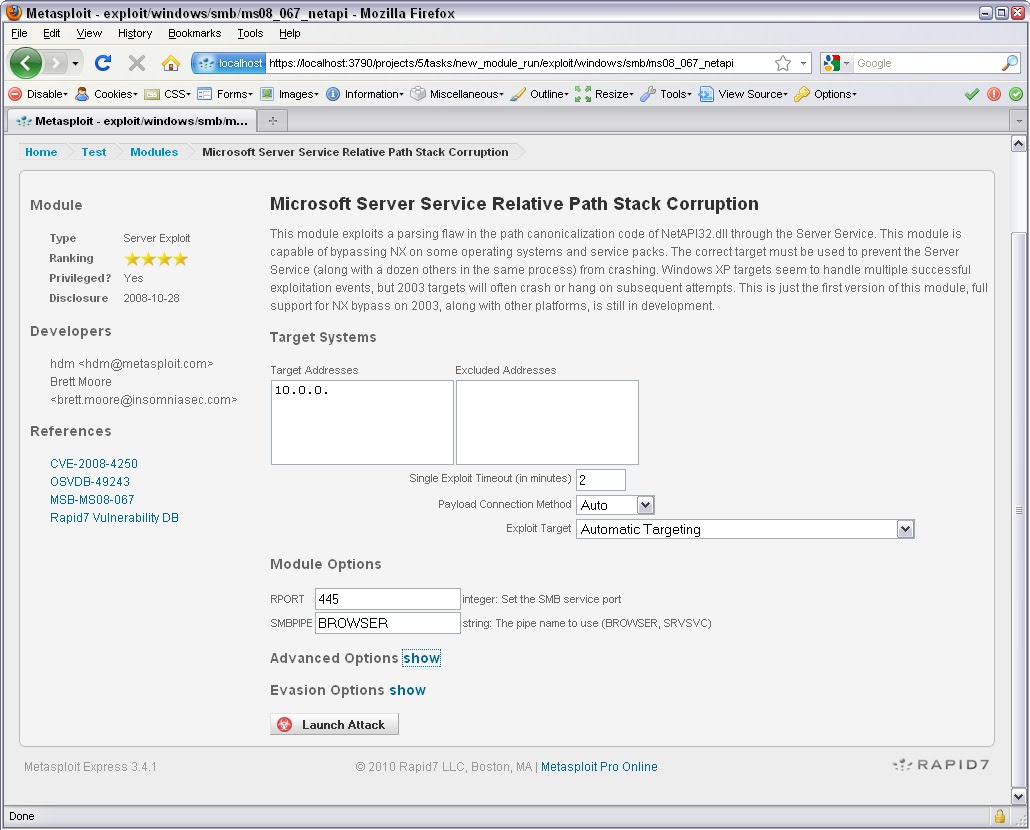Open the History menu
This screenshot has width=1030, height=830.
pyautogui.click(x=135, y=33)
